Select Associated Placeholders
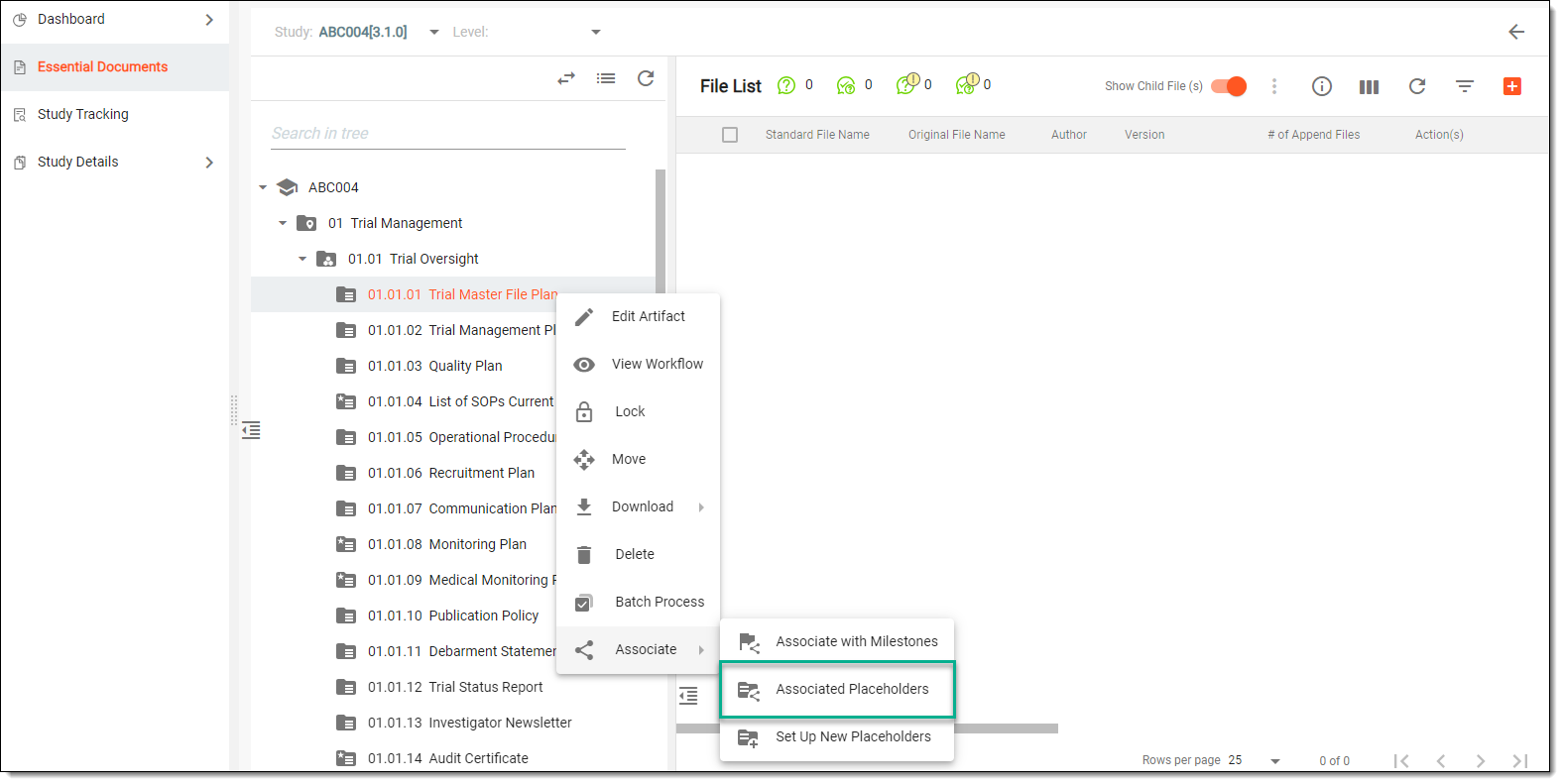The width and height of the screenshot is (1562, 784). [836, 689]
